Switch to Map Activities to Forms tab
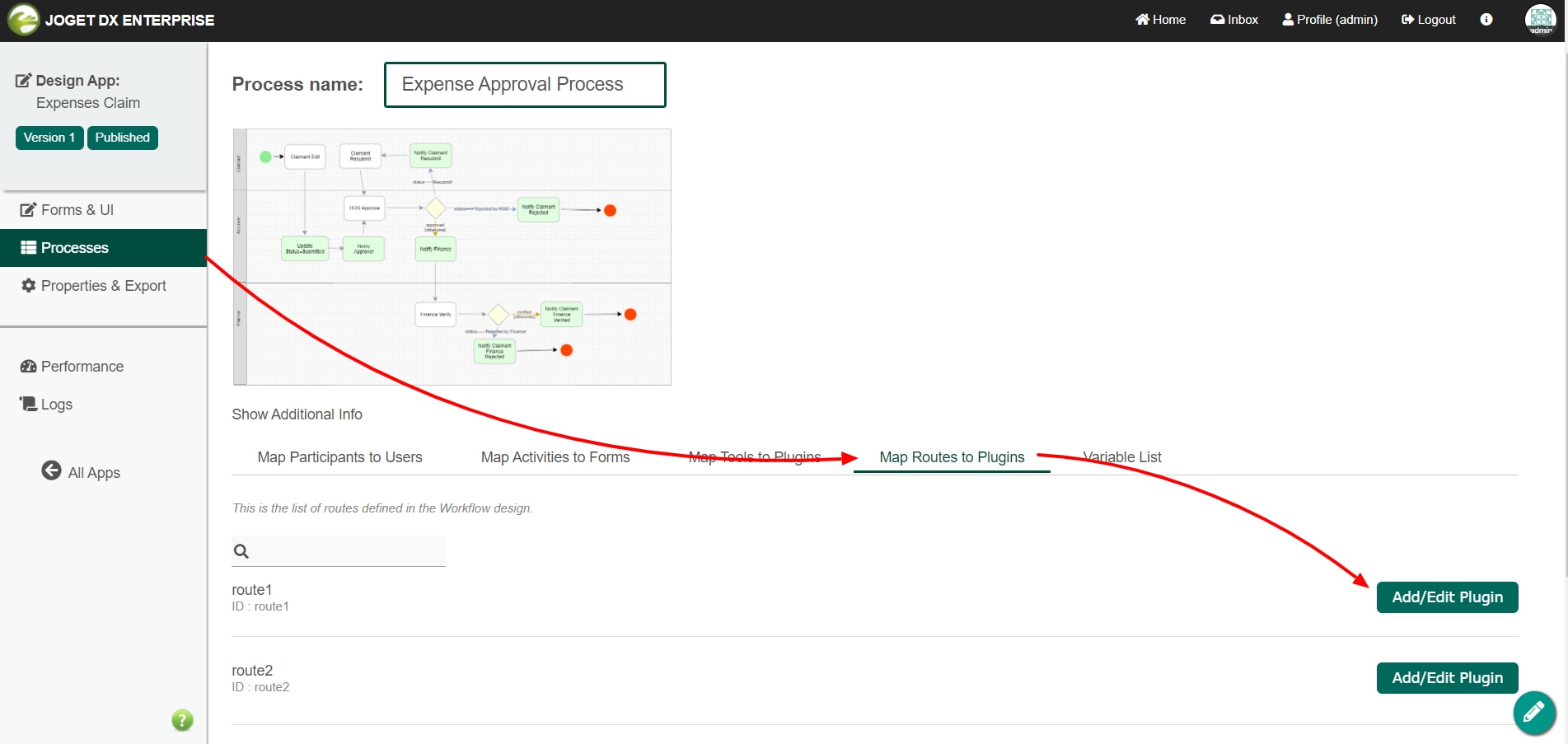The image size is (1568, 744). point(555,457)
